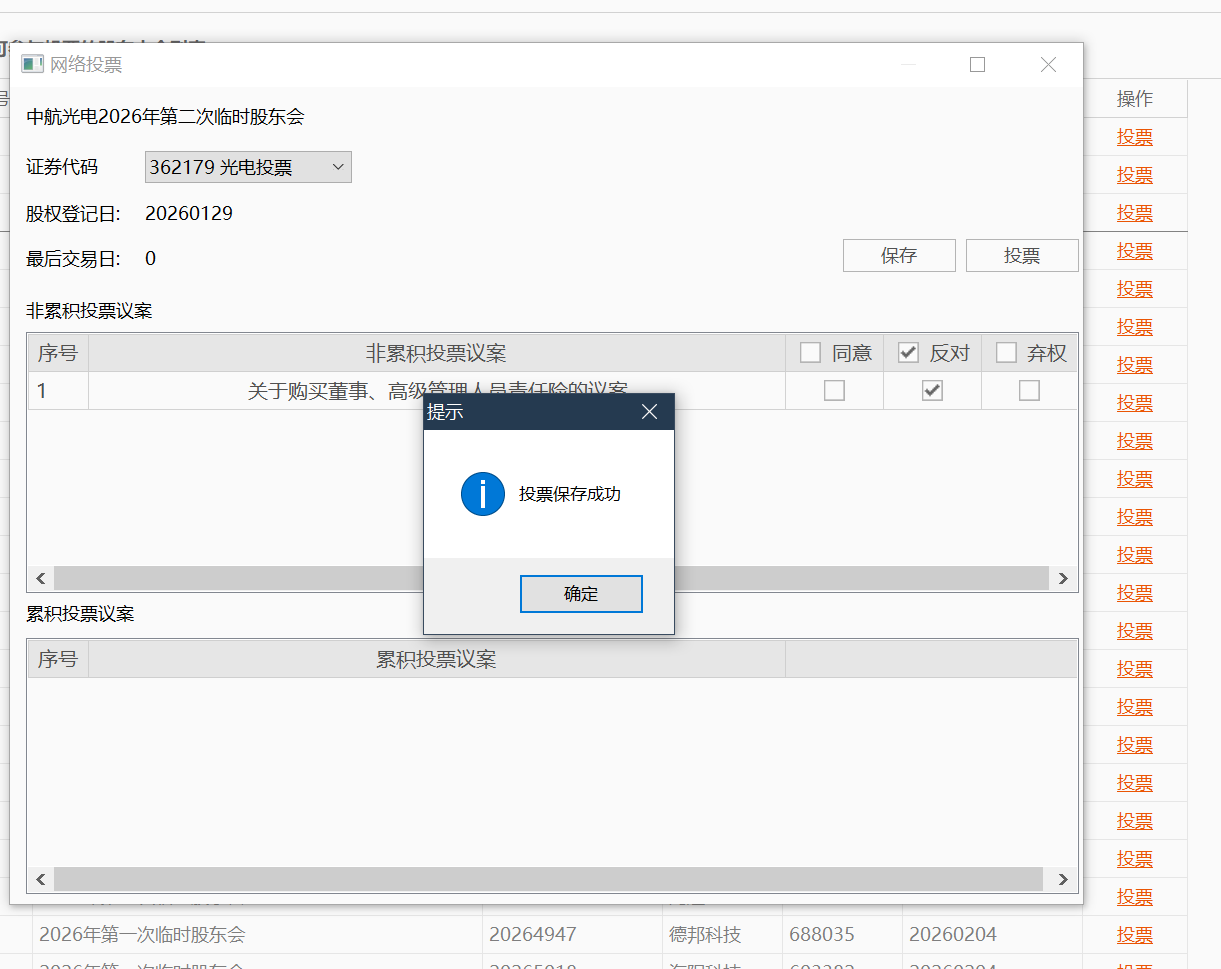
Task: Select proposal text 关于购买董事、高级管理人员责任险的议案
Action: coord(437,391)
